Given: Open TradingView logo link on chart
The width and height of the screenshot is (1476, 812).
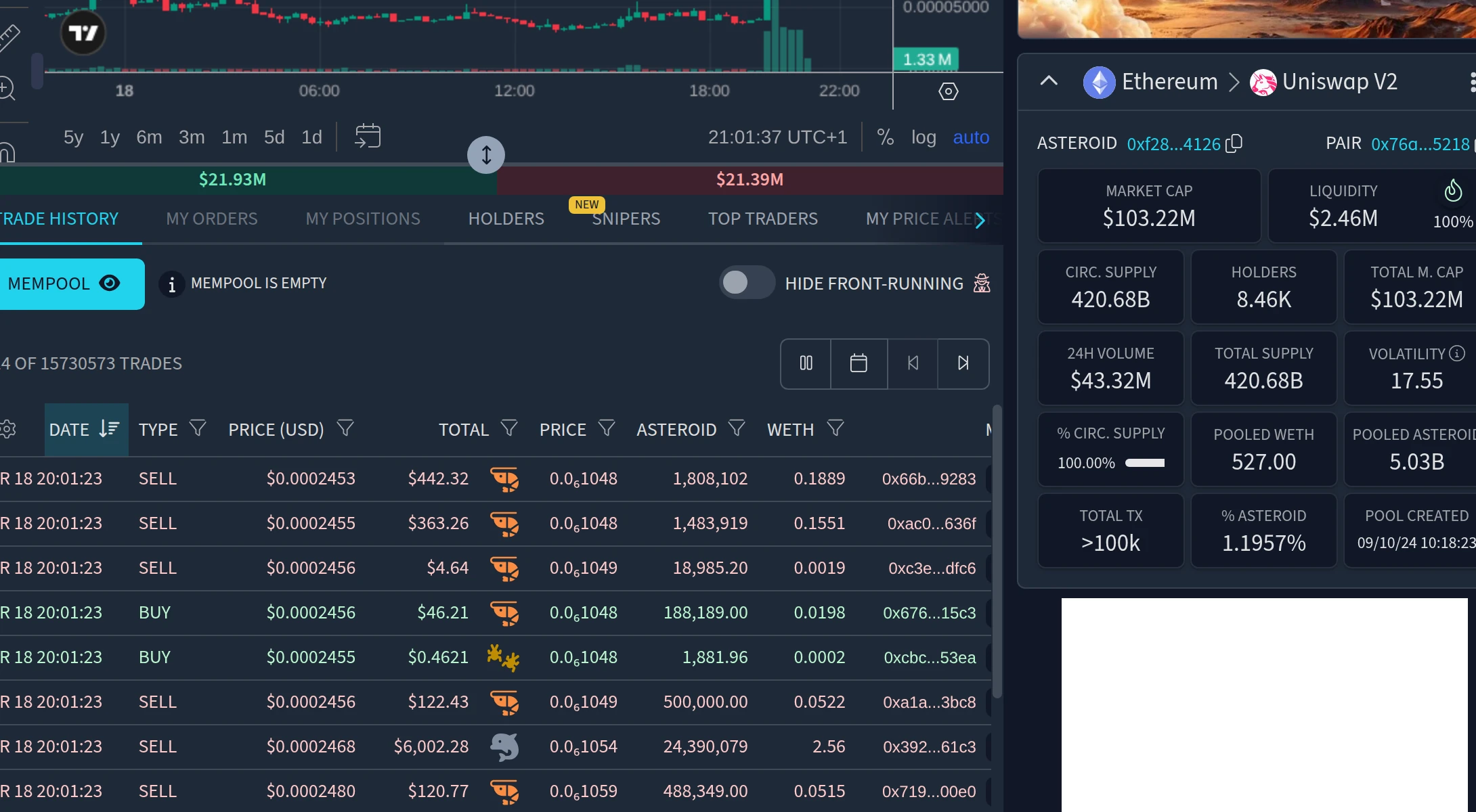Looking at the screenshot, I should (83, 32).
